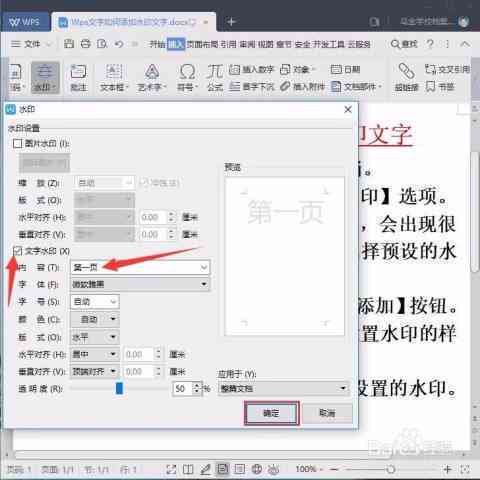This screenshot has height=480, width=480.
Task: Click the Save icon in quick toolbar
Action: tap(69, 44)
